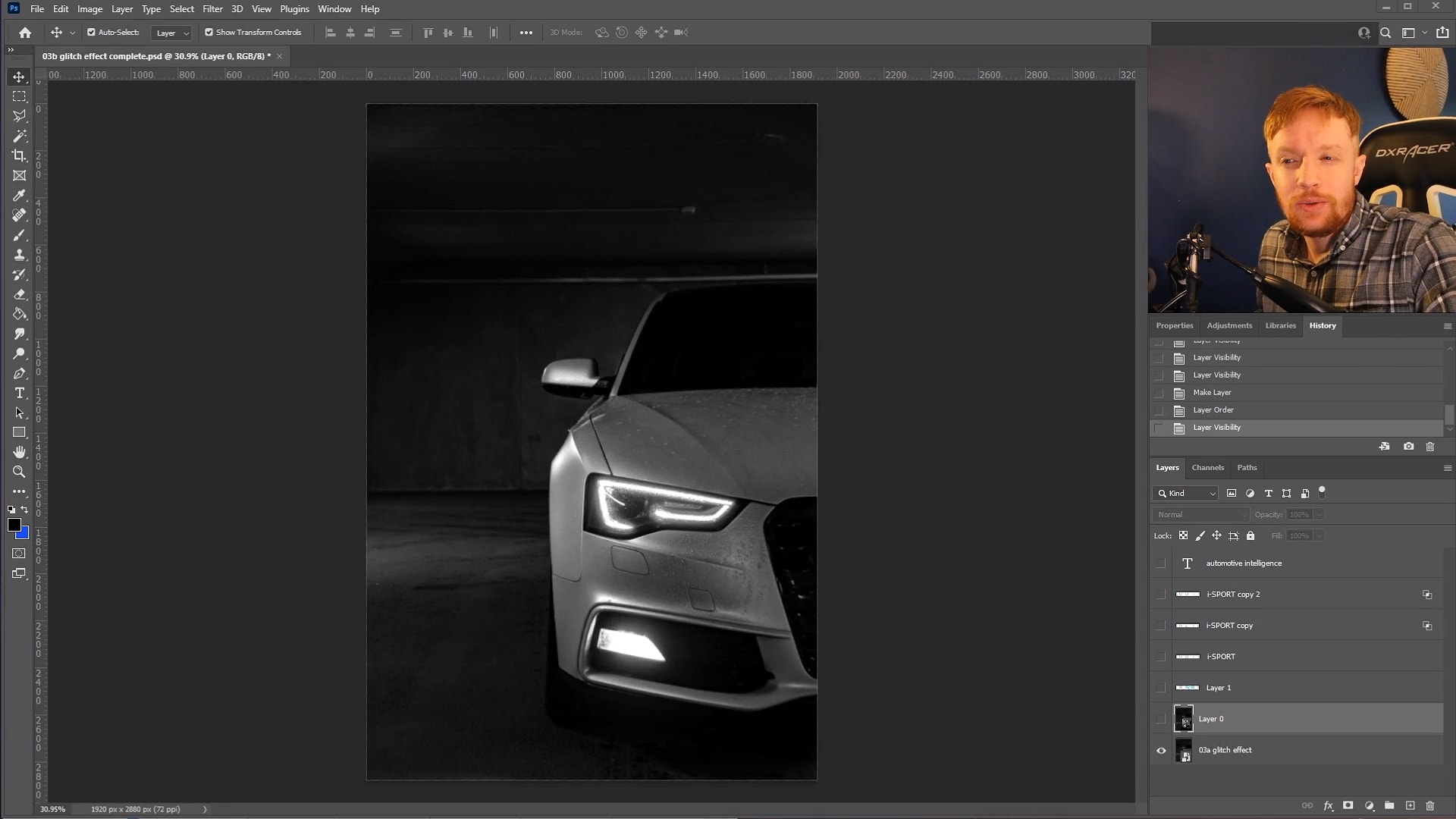
Task: Select the Magic Wand tool
Action: tap(19, 136)
